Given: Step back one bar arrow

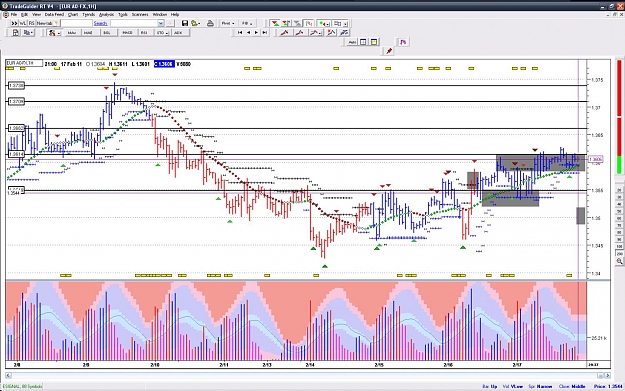Looking at the screenshot, I should click(x=248, y=33).
